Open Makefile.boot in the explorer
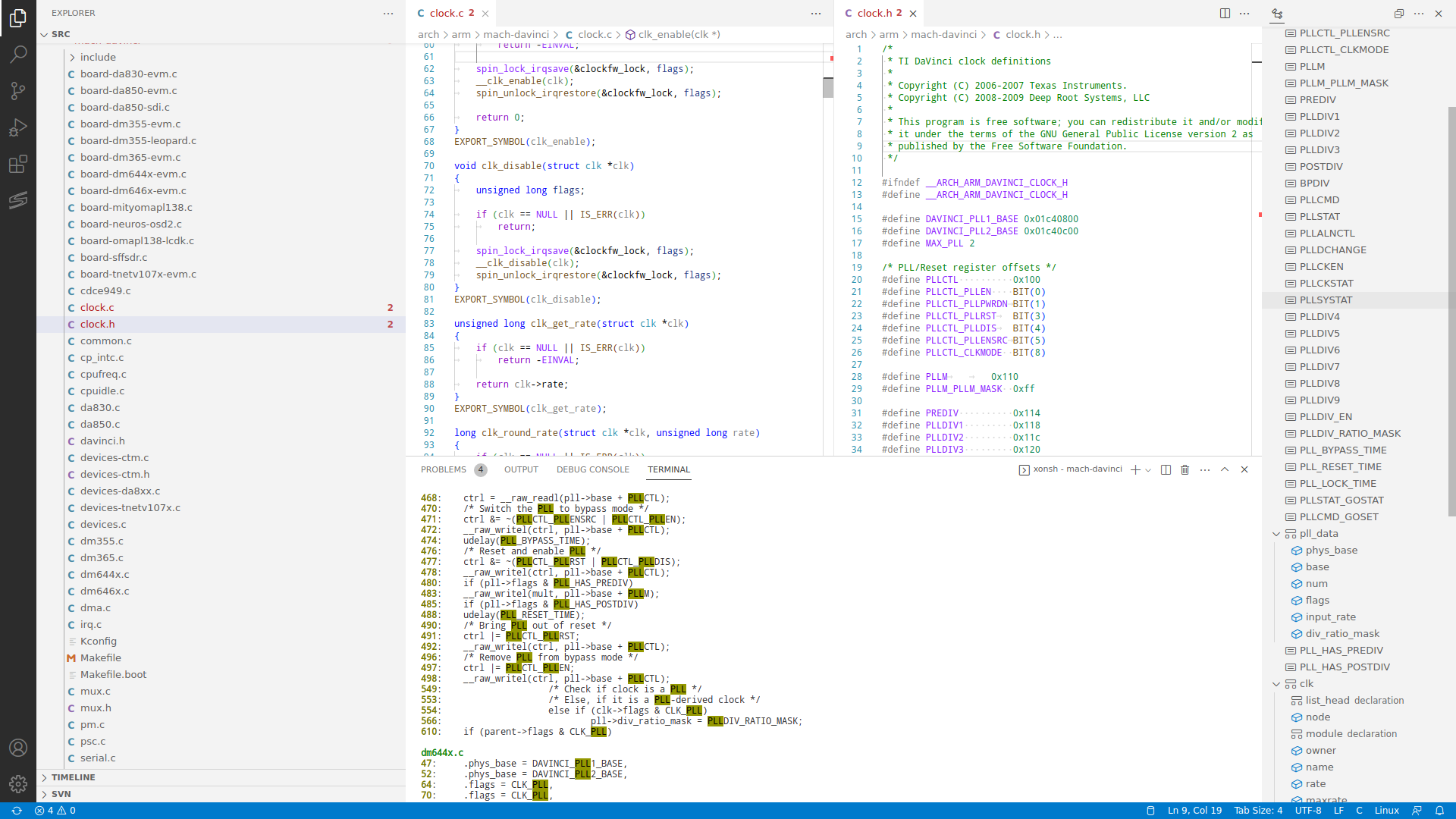Viewport: 1456px width, 819px height. click(x=113, y=675)
